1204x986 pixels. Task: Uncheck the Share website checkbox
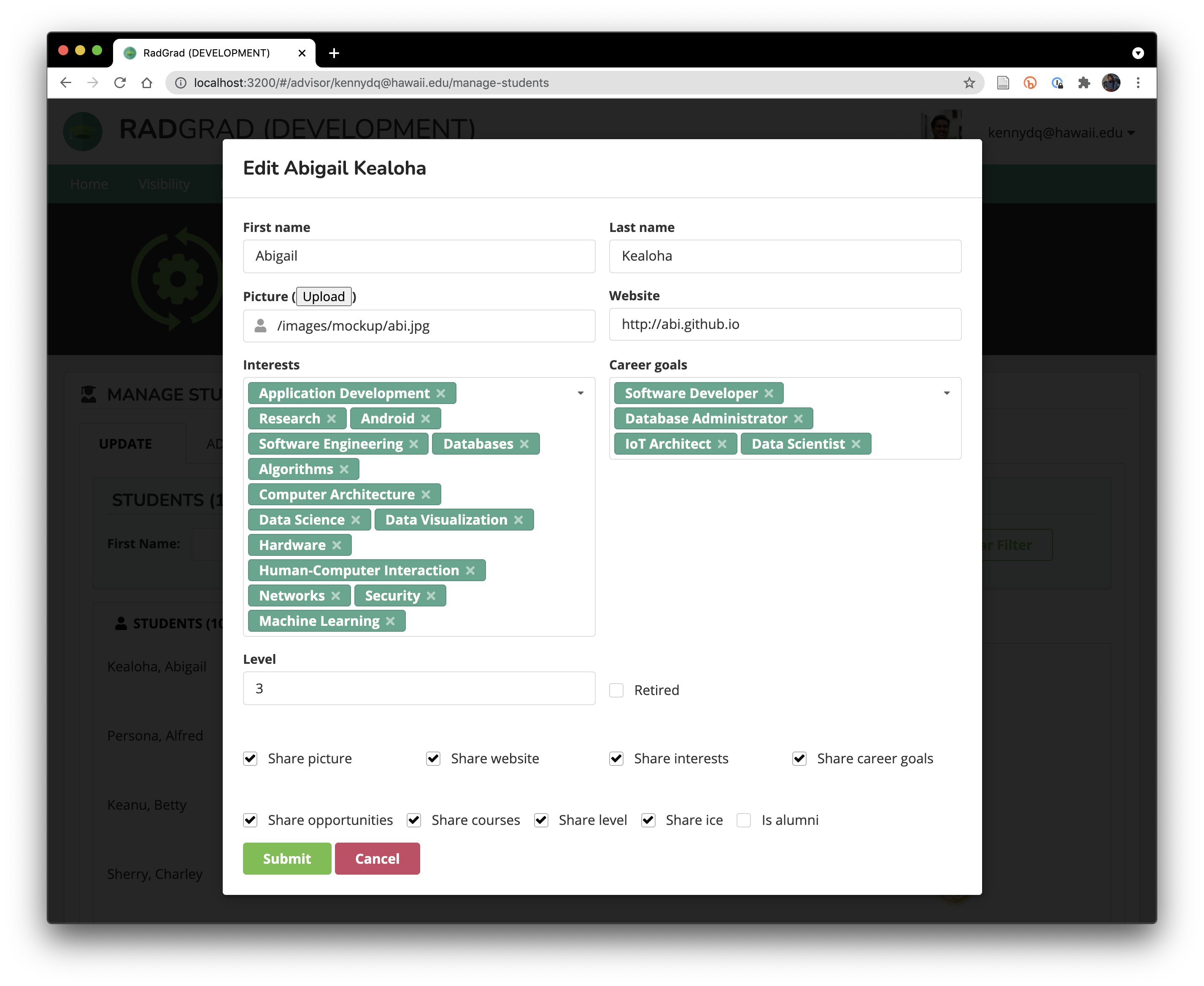coord(434,760)
